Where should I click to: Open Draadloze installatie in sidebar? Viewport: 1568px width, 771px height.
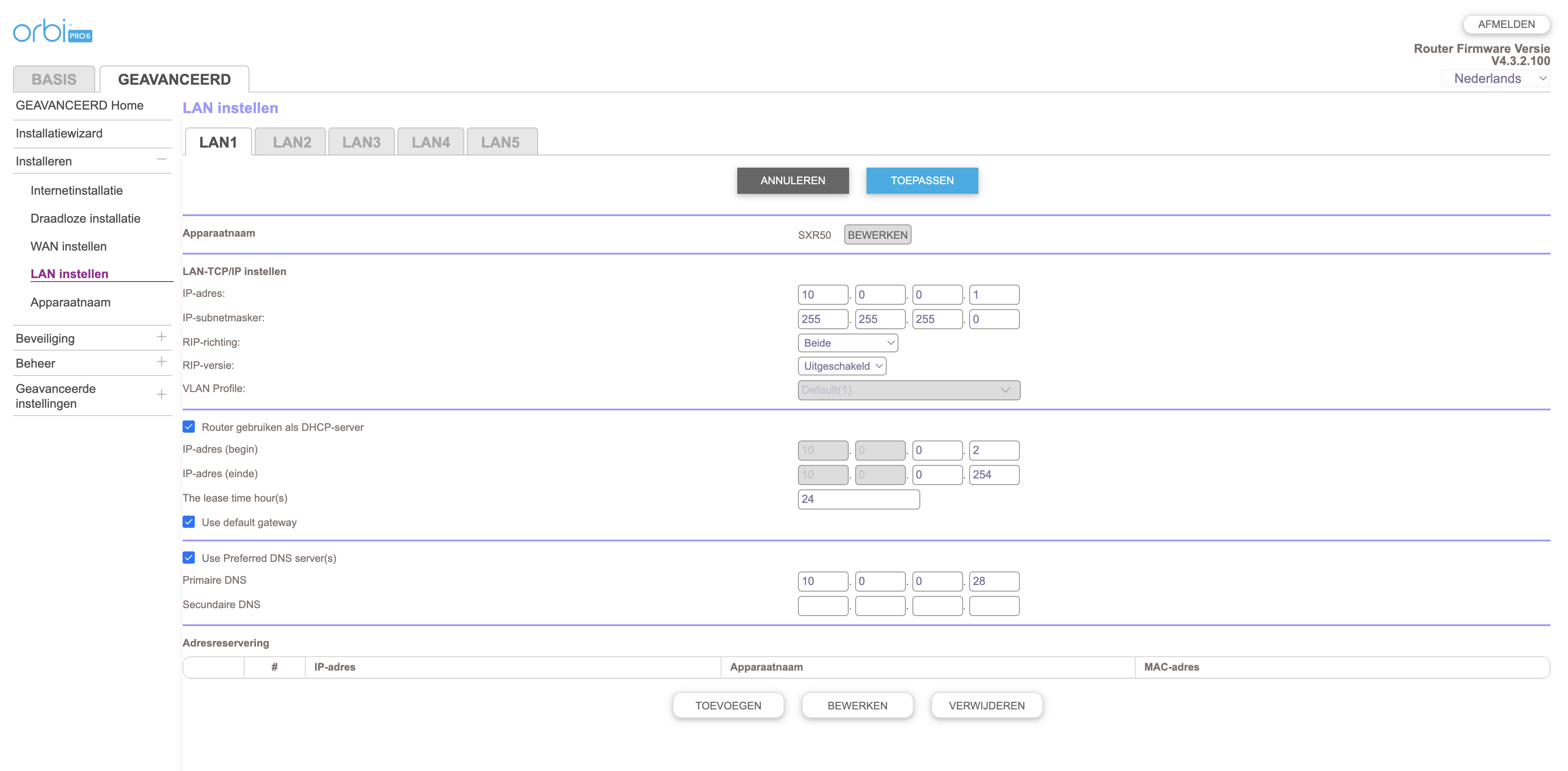pos(85,218)
